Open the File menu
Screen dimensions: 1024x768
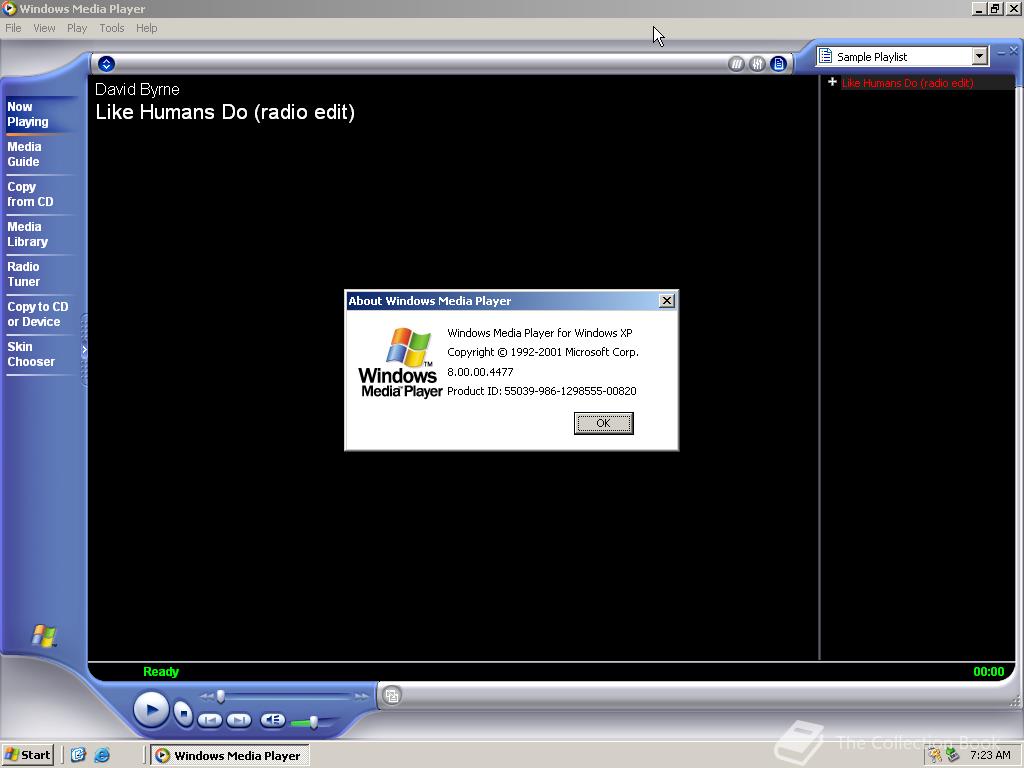13,28
